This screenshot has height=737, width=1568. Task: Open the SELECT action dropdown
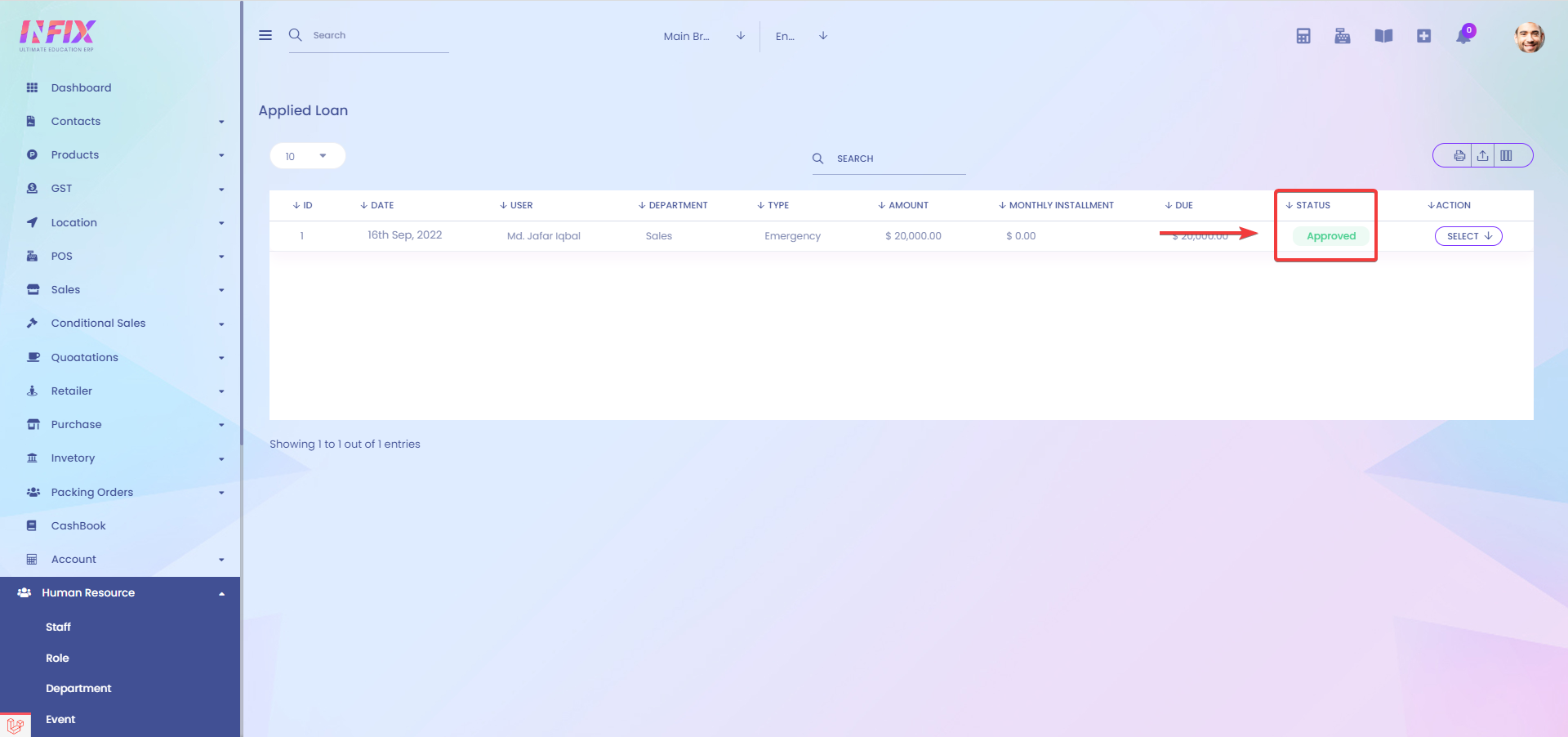(1468, 236)
